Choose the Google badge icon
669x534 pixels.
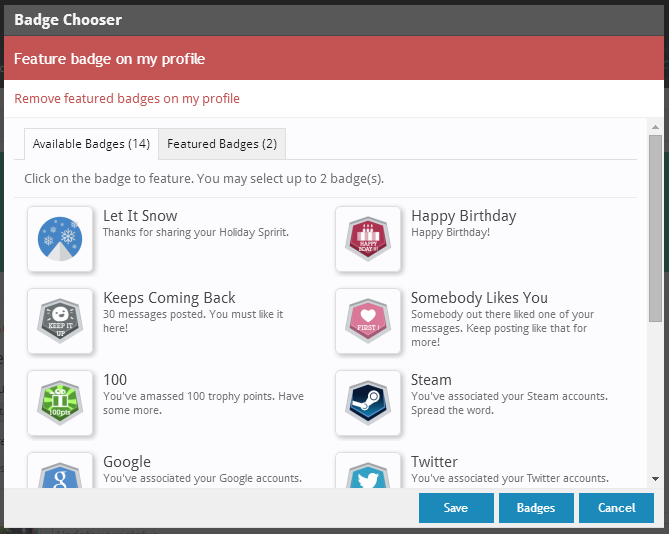[60, 472]
